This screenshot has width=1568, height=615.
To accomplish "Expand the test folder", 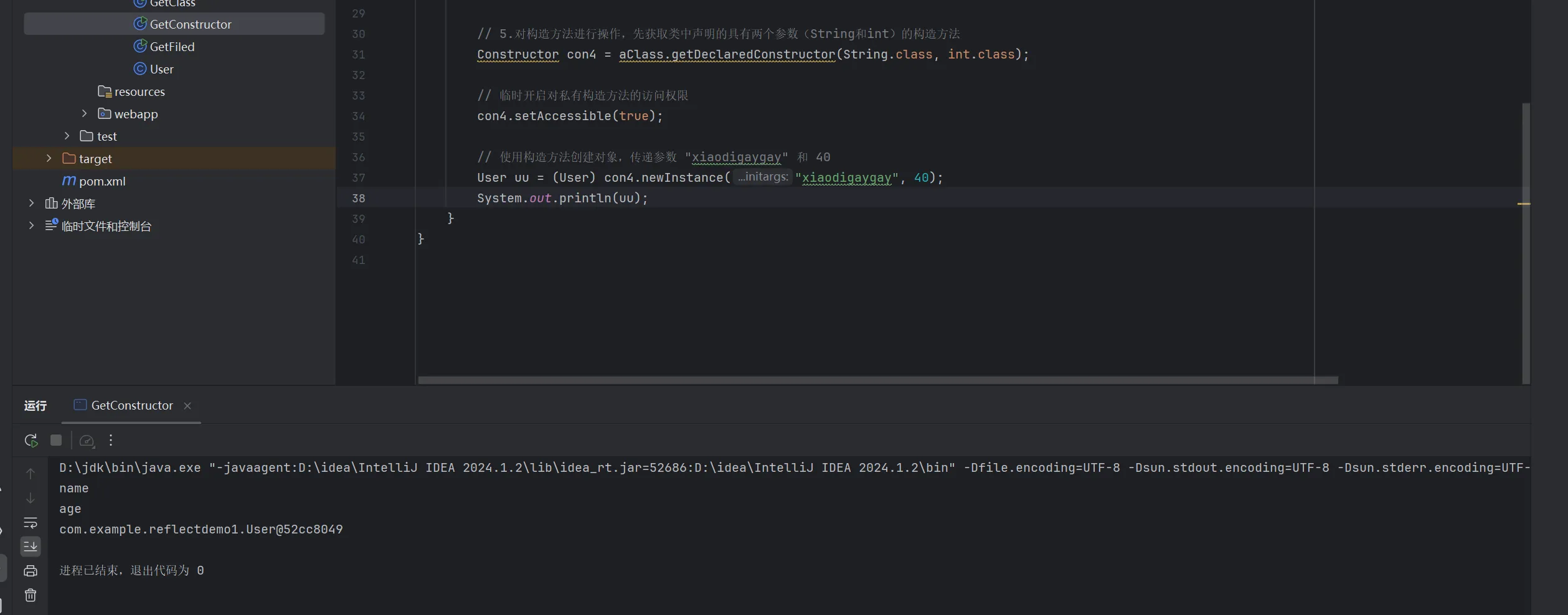I will pos(67,136).
